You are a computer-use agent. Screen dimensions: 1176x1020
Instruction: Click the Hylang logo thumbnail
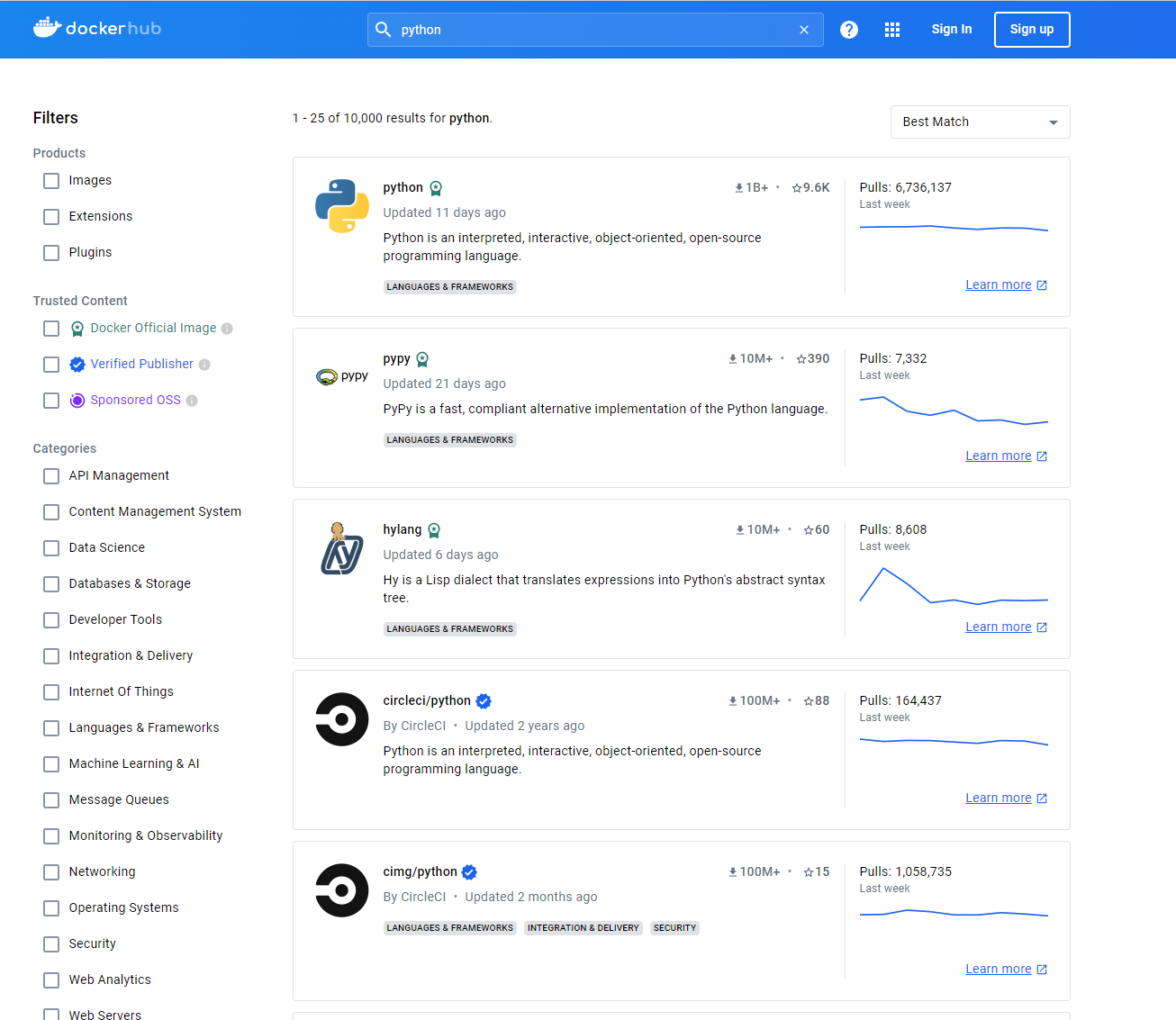(x=342, y=548)
